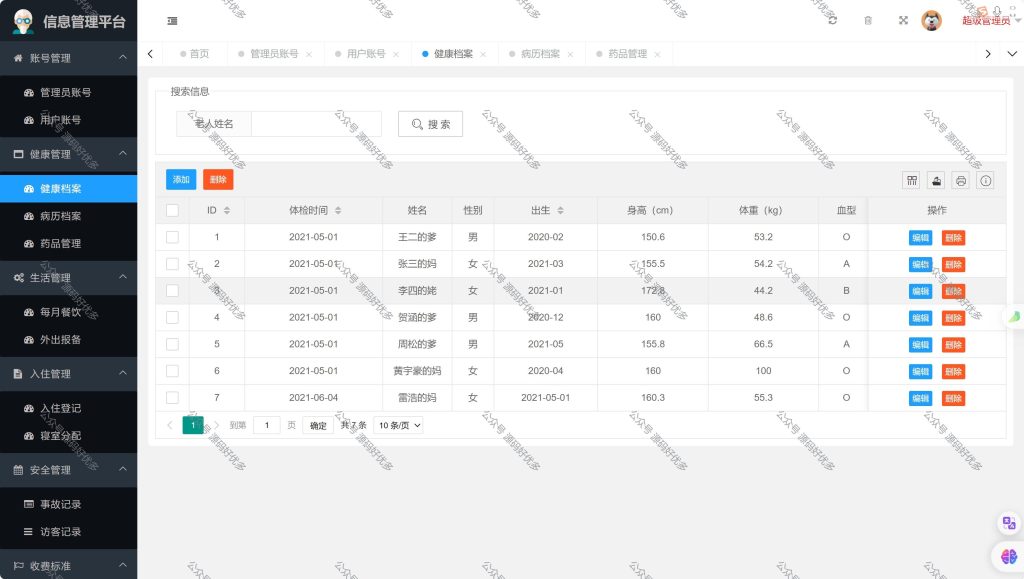Image resolution: width=1024 pixels, height=579 pixels.
Task: Check the row for 雷浩的妈
Action: coord(172,398)
